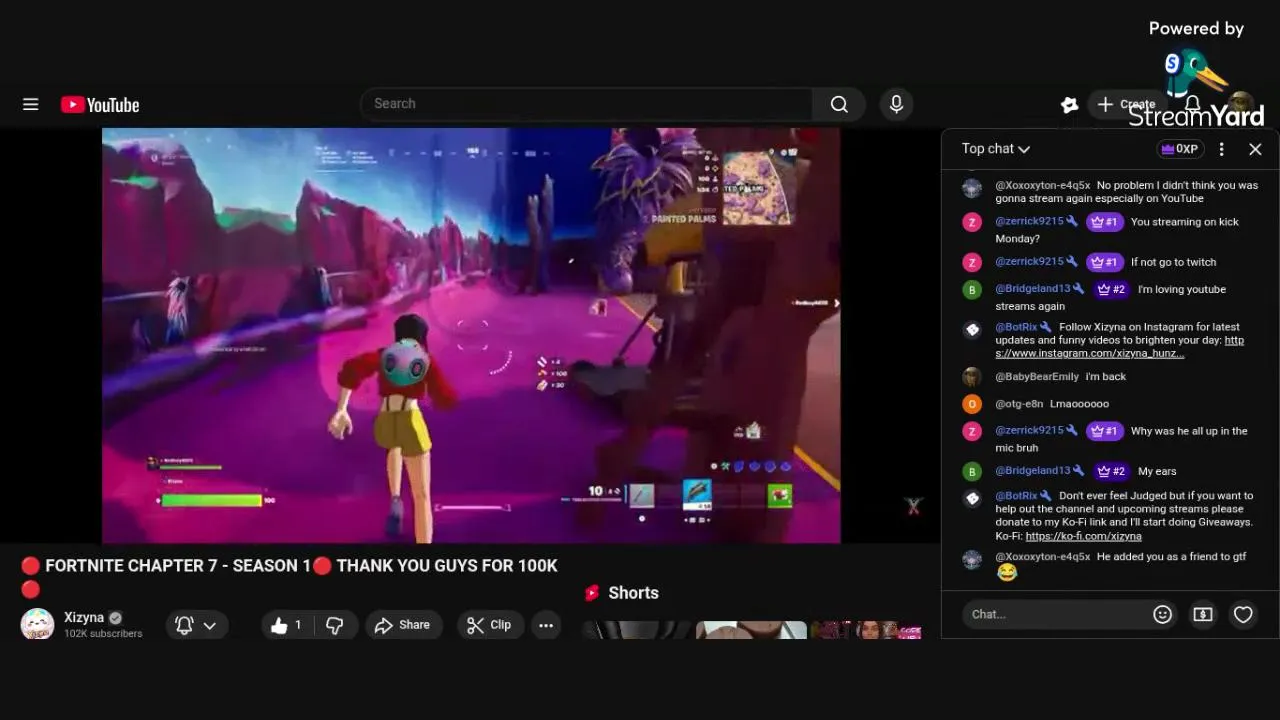
Task: Click the 102K subscribers count
Action: point(103,634)
